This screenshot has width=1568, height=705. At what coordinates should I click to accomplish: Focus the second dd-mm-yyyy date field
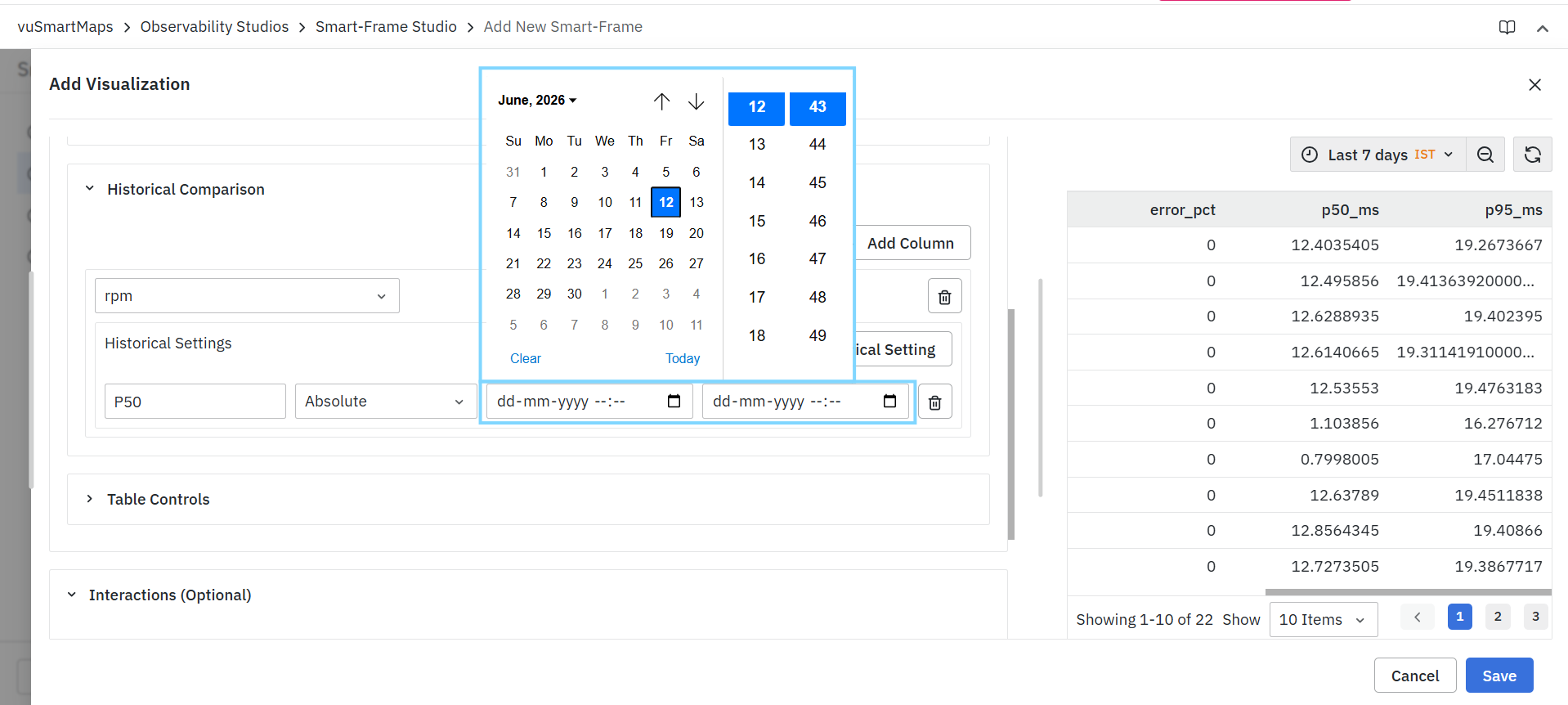pyautogui.click(x=805, y=402)
